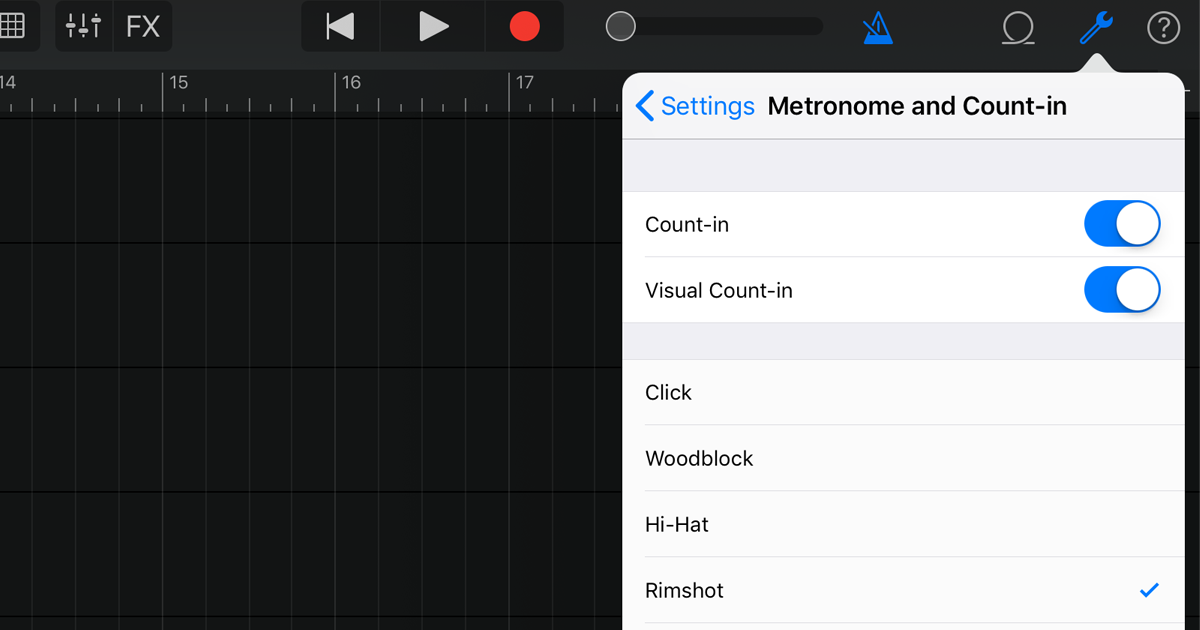Click the FX effects icon

click(142, 26)
